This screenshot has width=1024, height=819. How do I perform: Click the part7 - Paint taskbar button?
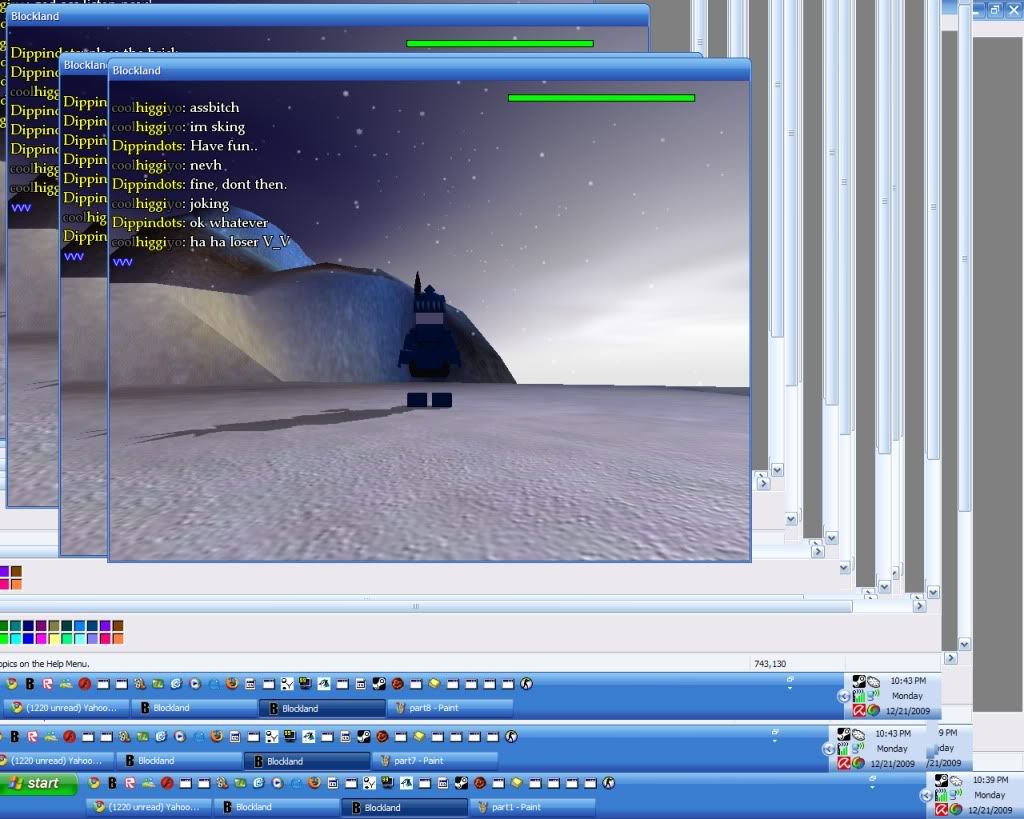[x=435, y=761]
